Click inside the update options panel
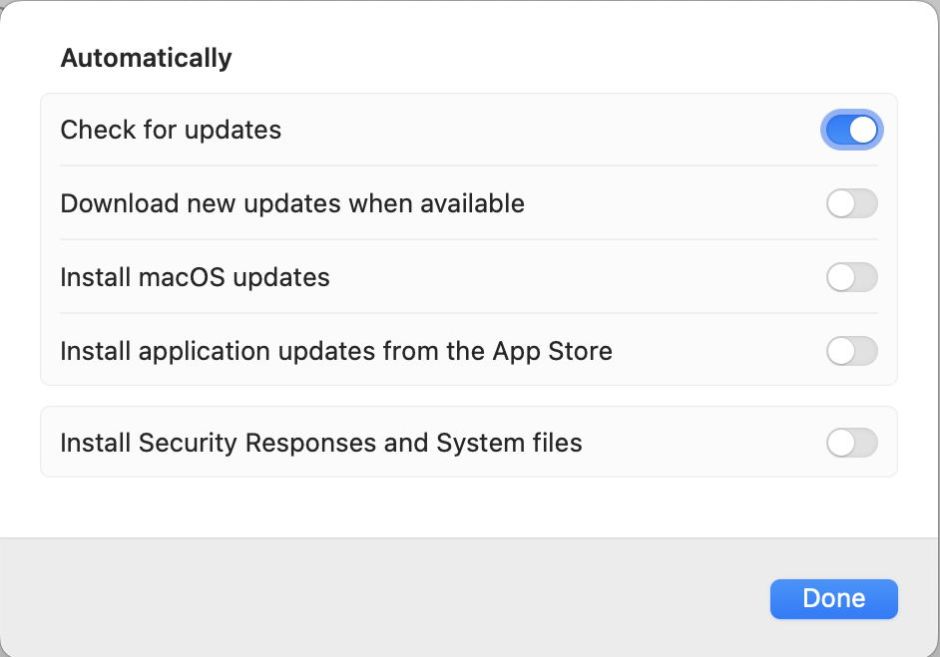 pos(470,240)
